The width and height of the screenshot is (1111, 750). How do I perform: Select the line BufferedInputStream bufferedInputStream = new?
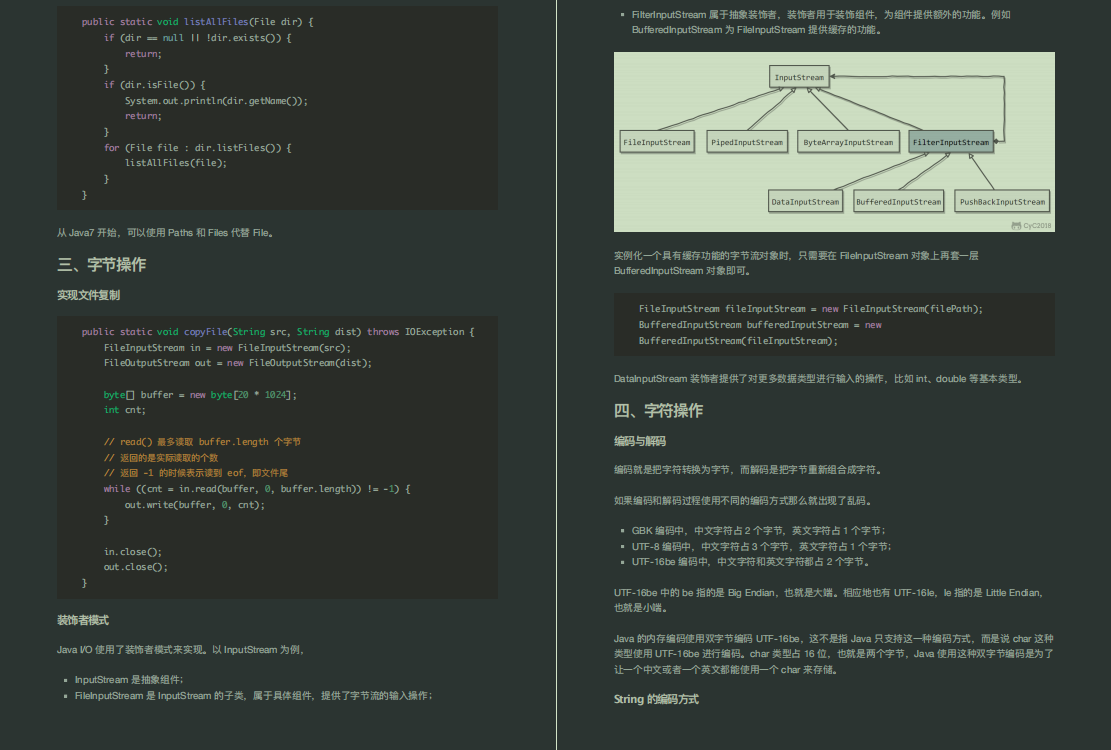[760, 324]
